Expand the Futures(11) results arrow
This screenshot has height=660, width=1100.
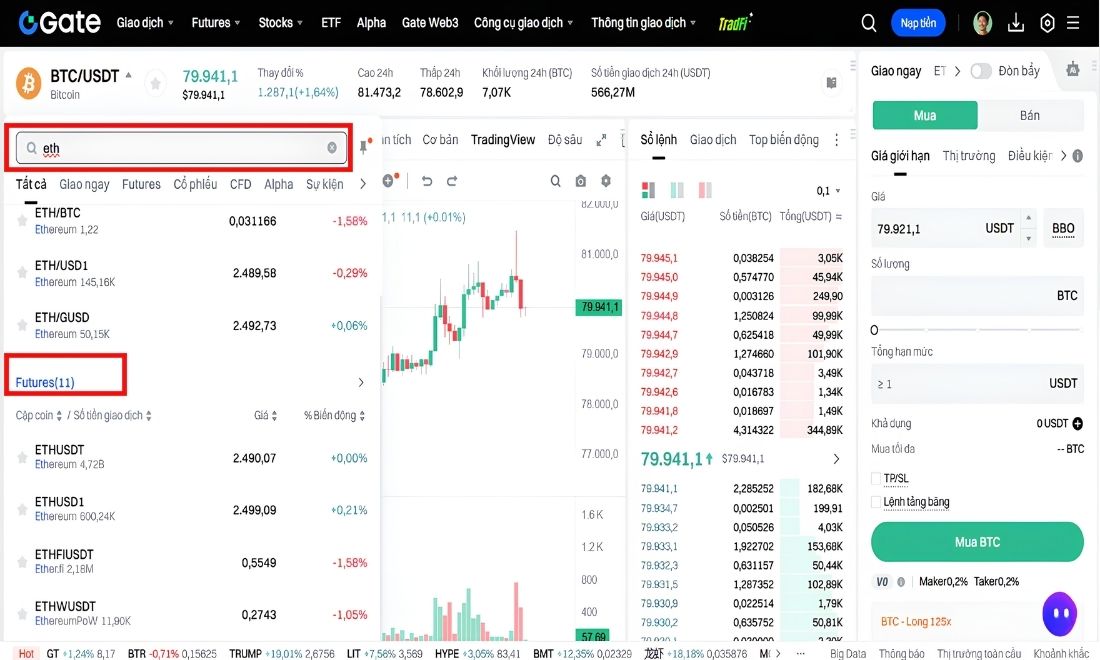[x=361, y=382]
